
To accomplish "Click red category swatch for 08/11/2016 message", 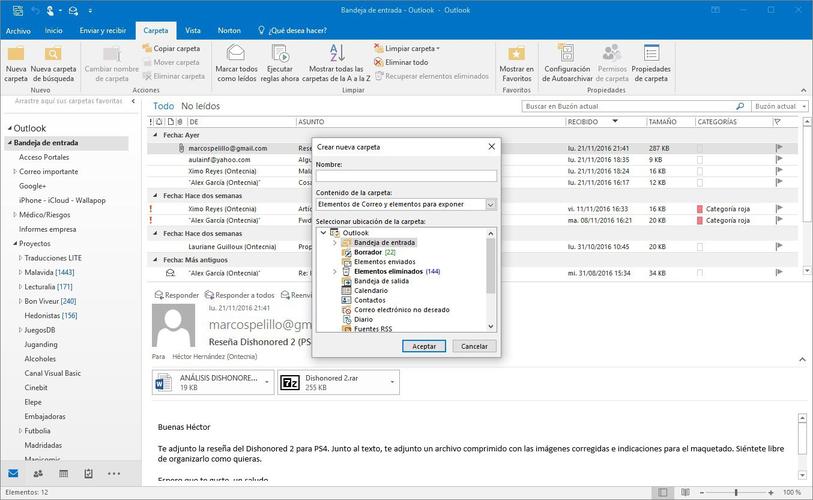I will tap(699, 220).
